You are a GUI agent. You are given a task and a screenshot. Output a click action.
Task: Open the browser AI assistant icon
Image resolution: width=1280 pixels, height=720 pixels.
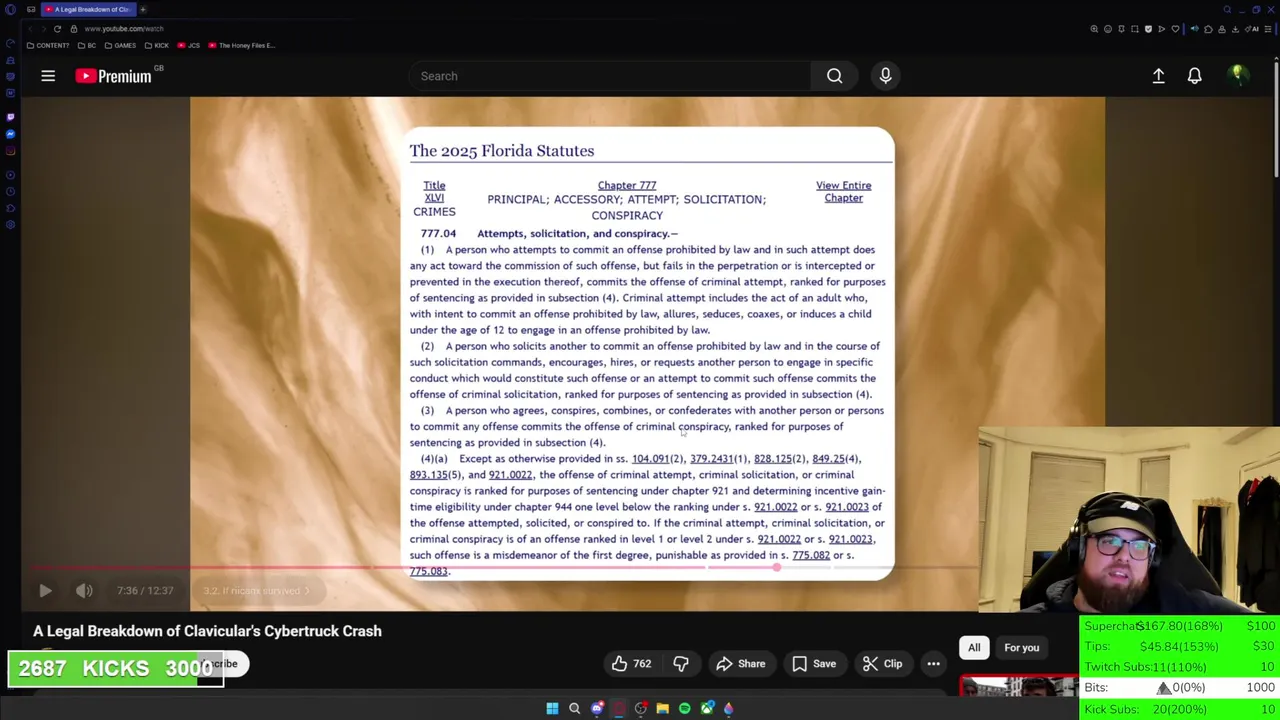[x=1253, y=29]
